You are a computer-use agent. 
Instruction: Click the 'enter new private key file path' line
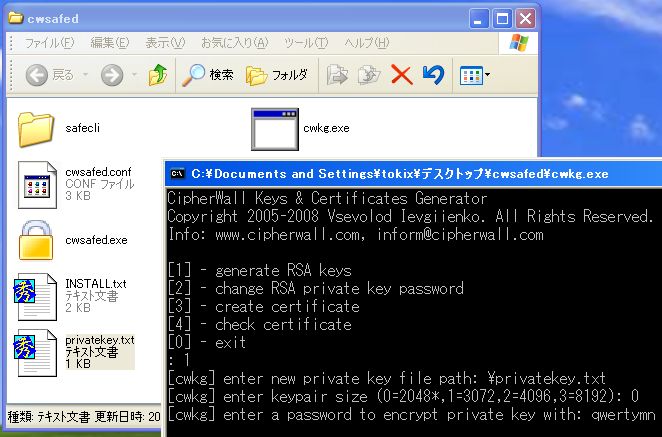[x=386, y=378]
